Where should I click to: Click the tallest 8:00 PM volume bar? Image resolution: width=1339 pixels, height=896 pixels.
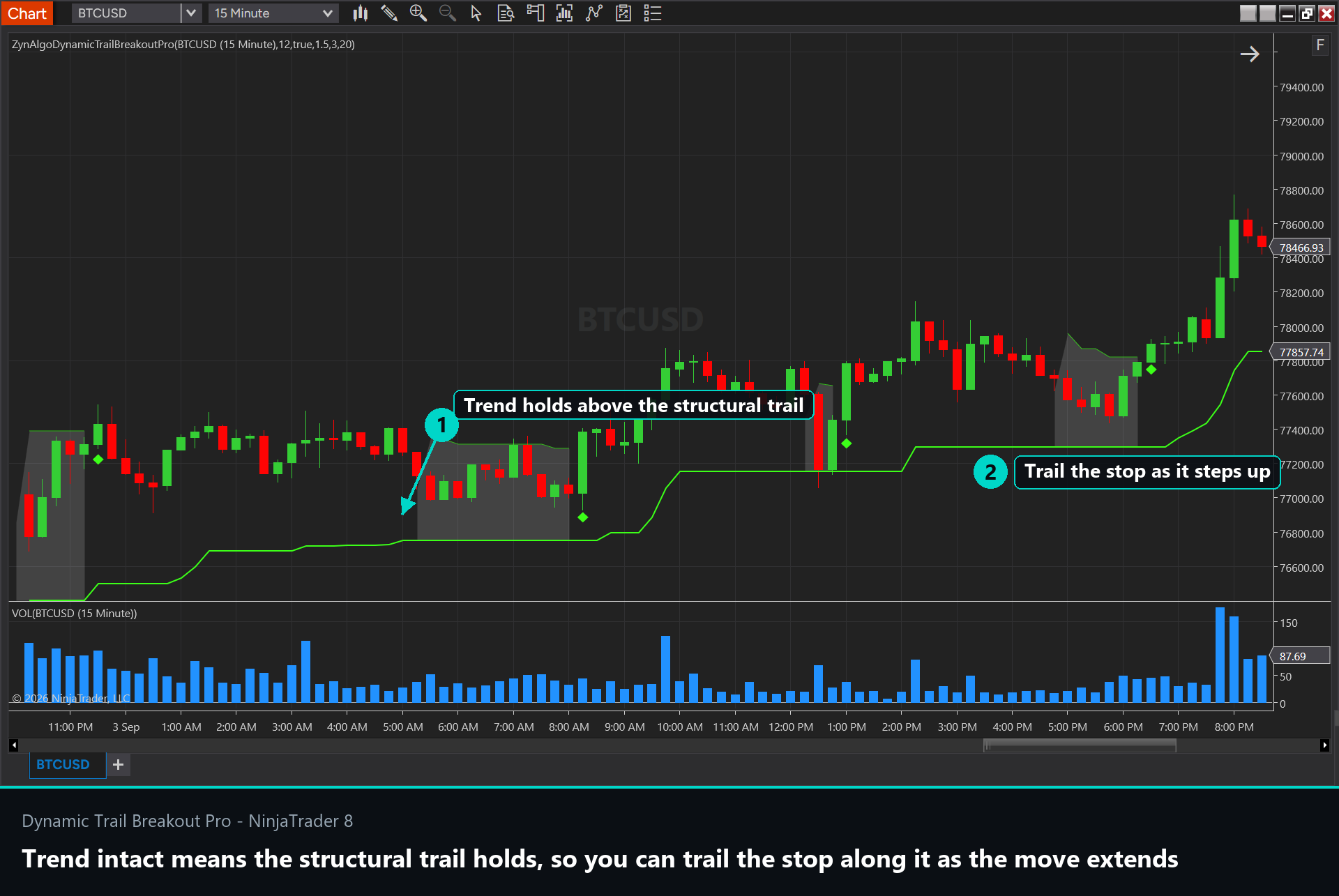point(1220,655)
